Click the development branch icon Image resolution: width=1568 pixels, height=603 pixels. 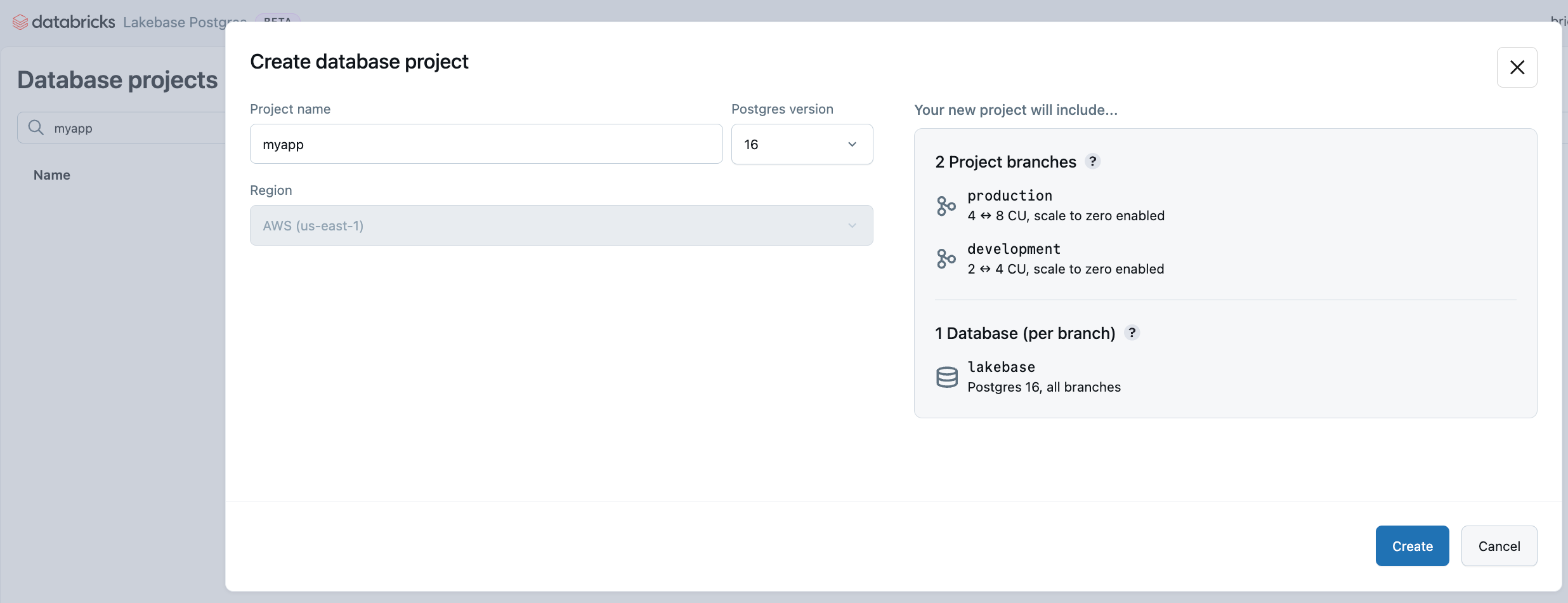point(946,259)
